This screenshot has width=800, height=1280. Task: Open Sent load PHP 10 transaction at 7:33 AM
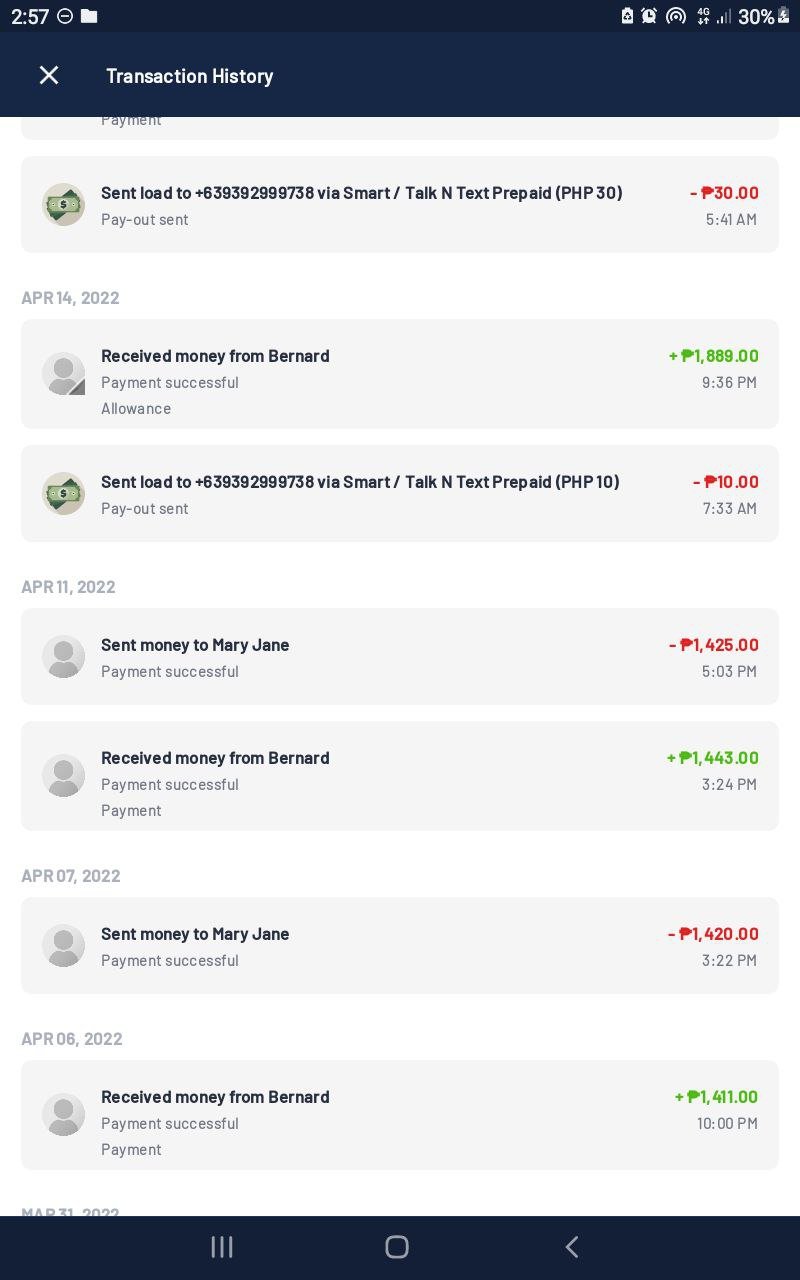[400, 493]
